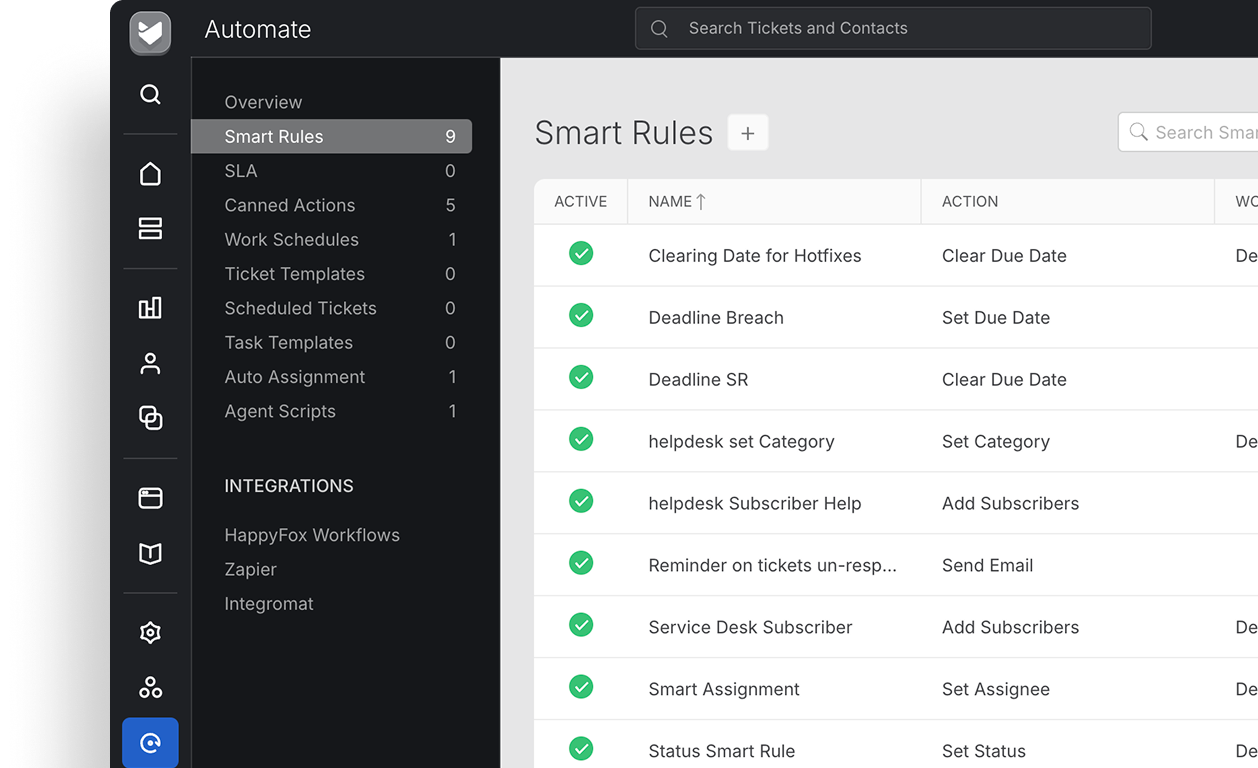
Task: Open the ACTION column header
Action: (969, 201)
